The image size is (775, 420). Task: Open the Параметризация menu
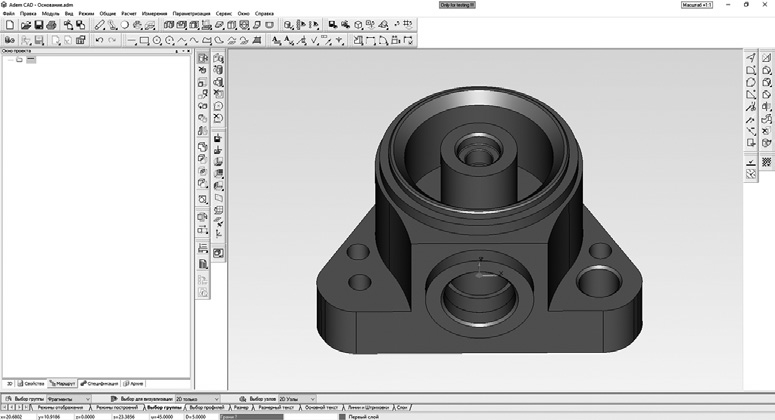tap(191, 14)
